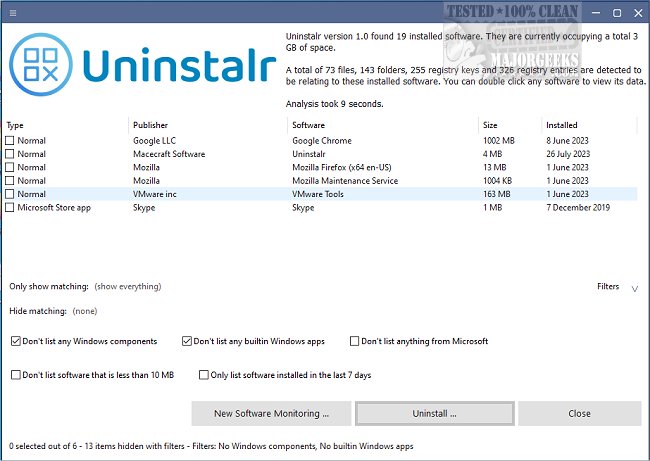Click the 7 December 2019 install date

tap(578, 207)
